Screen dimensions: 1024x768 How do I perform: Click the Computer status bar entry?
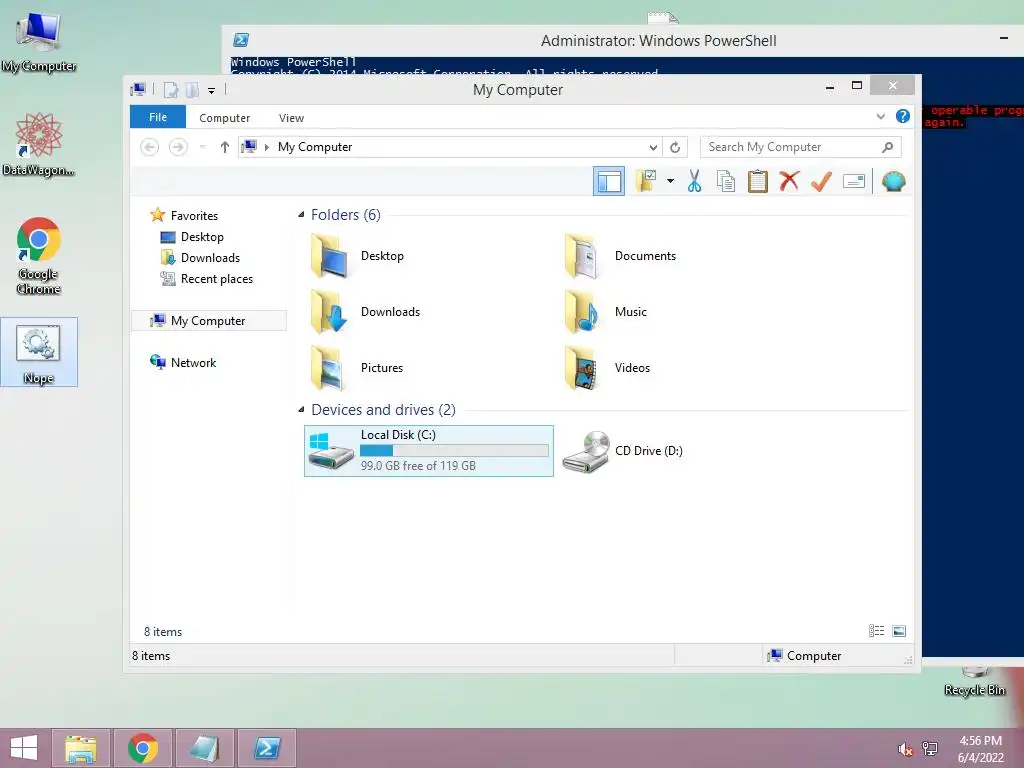coord(805,656)
